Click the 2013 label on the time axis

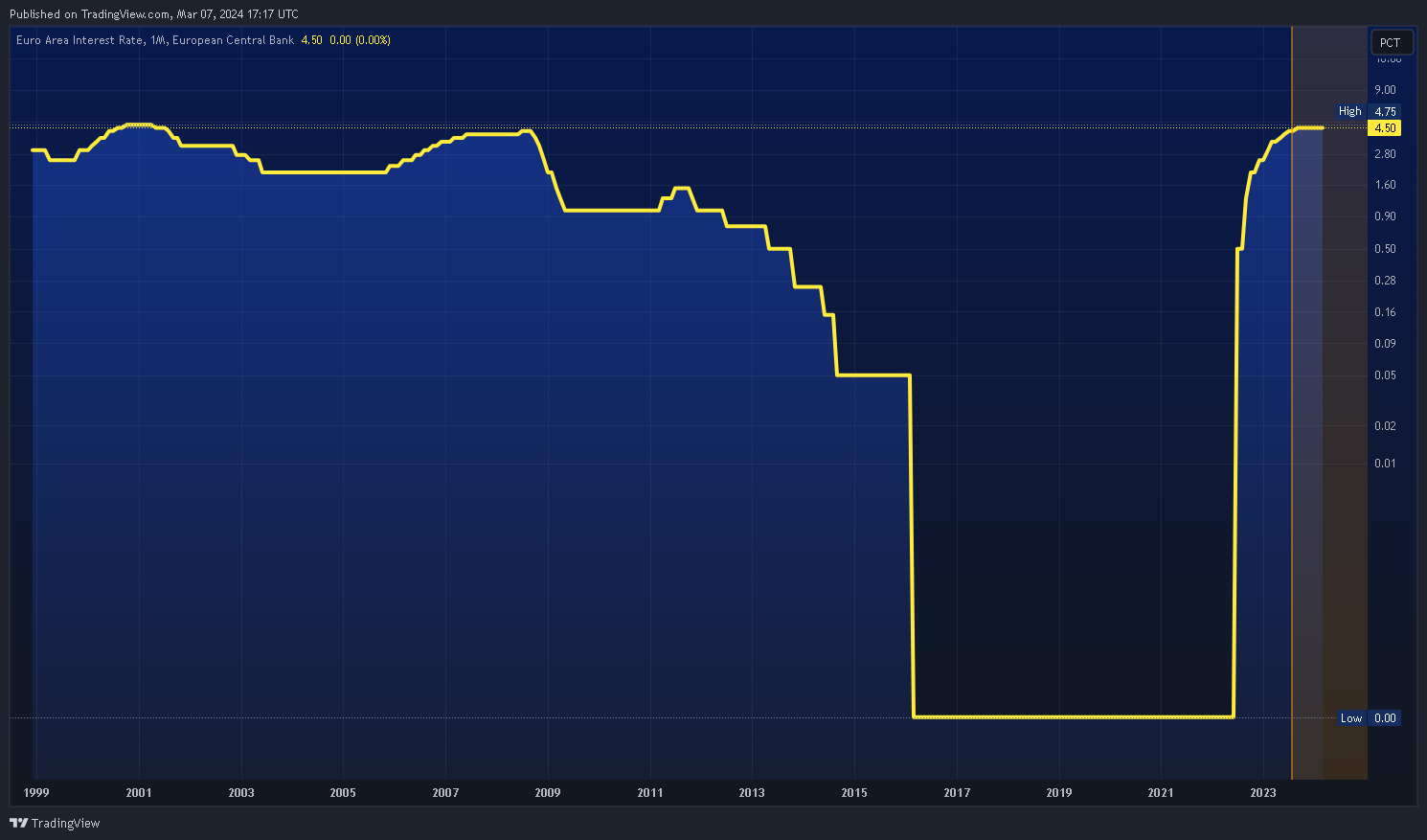point(752,793)
